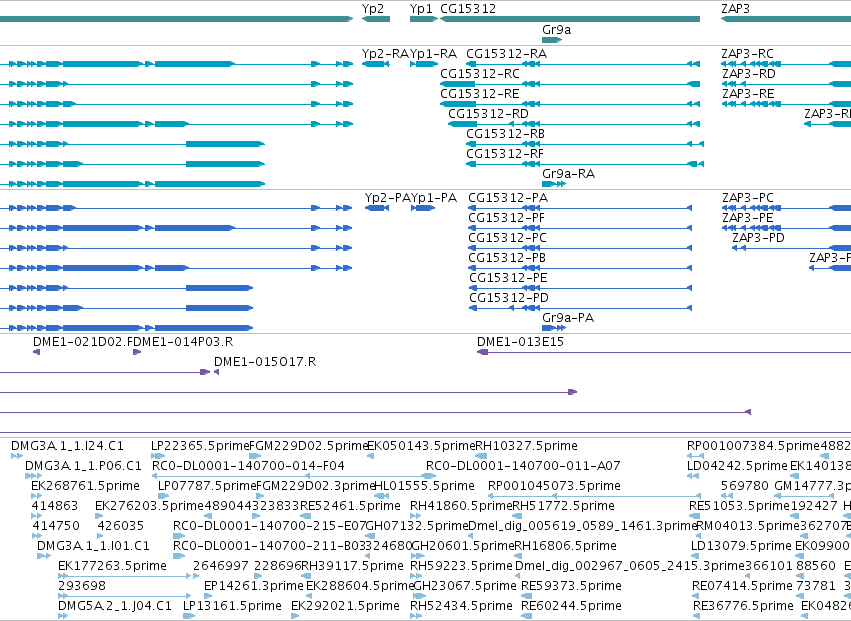
Task: Select the Yp1 gene label
Action: pyautogui.click(x=421, y=9)
